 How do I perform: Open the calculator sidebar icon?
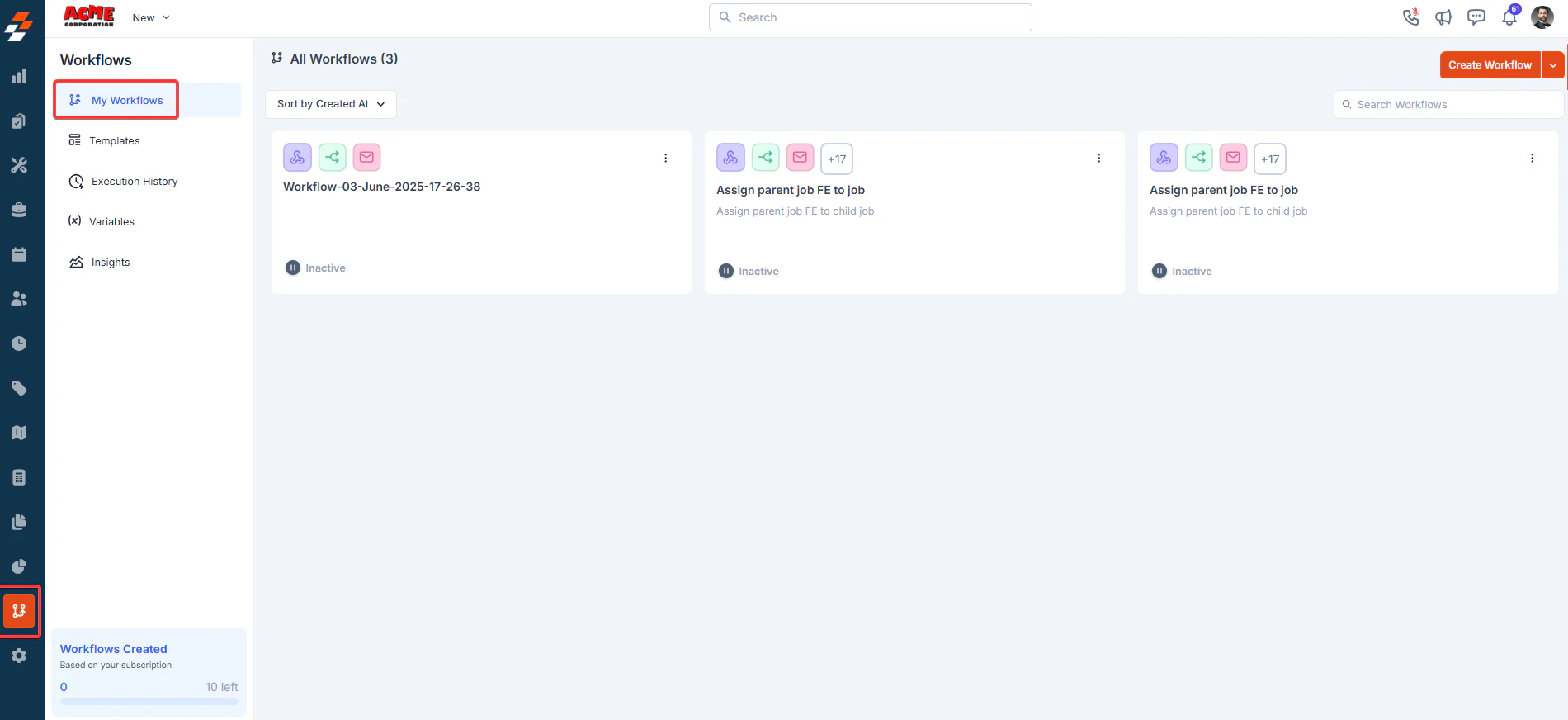(x=19, y=477)
